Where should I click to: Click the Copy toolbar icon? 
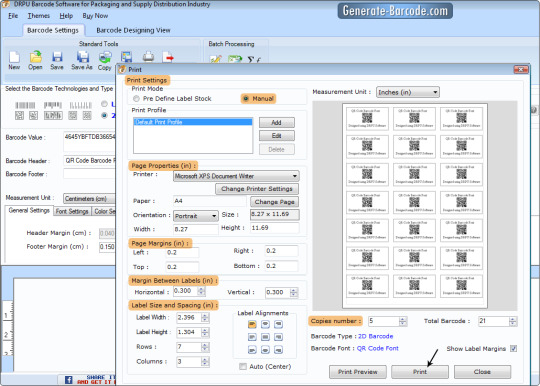105,57
